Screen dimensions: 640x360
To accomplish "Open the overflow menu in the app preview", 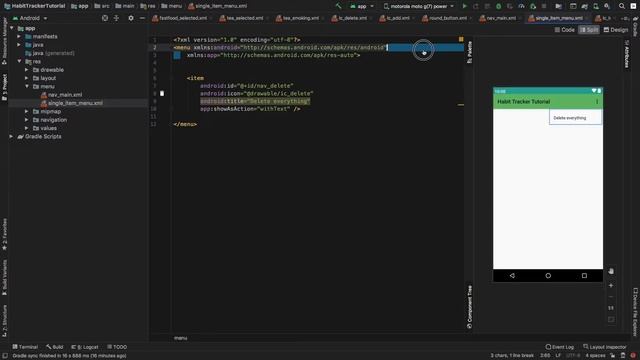I will pos(597,102).
